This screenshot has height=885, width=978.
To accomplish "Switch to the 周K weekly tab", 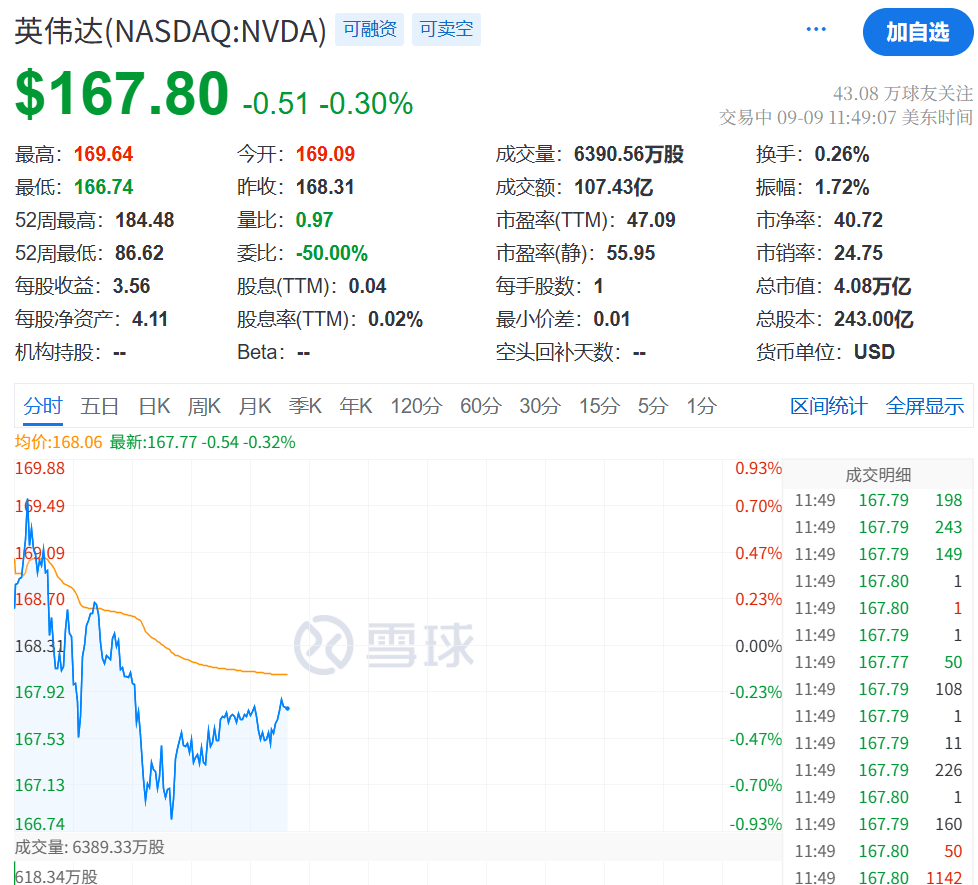I will tap(204, 406).
